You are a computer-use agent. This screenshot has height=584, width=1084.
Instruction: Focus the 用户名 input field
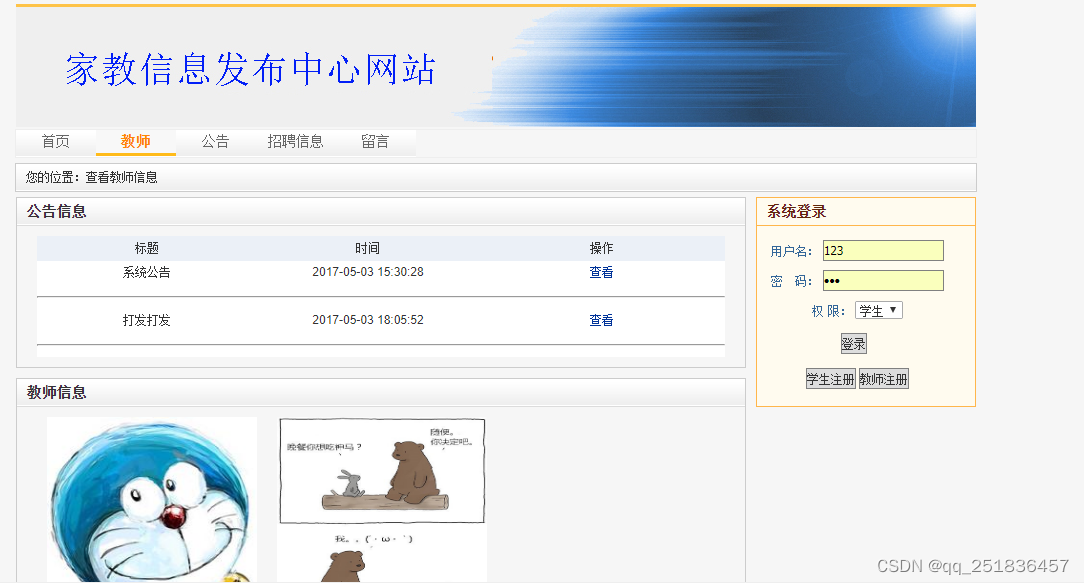(x=883, y=251)
